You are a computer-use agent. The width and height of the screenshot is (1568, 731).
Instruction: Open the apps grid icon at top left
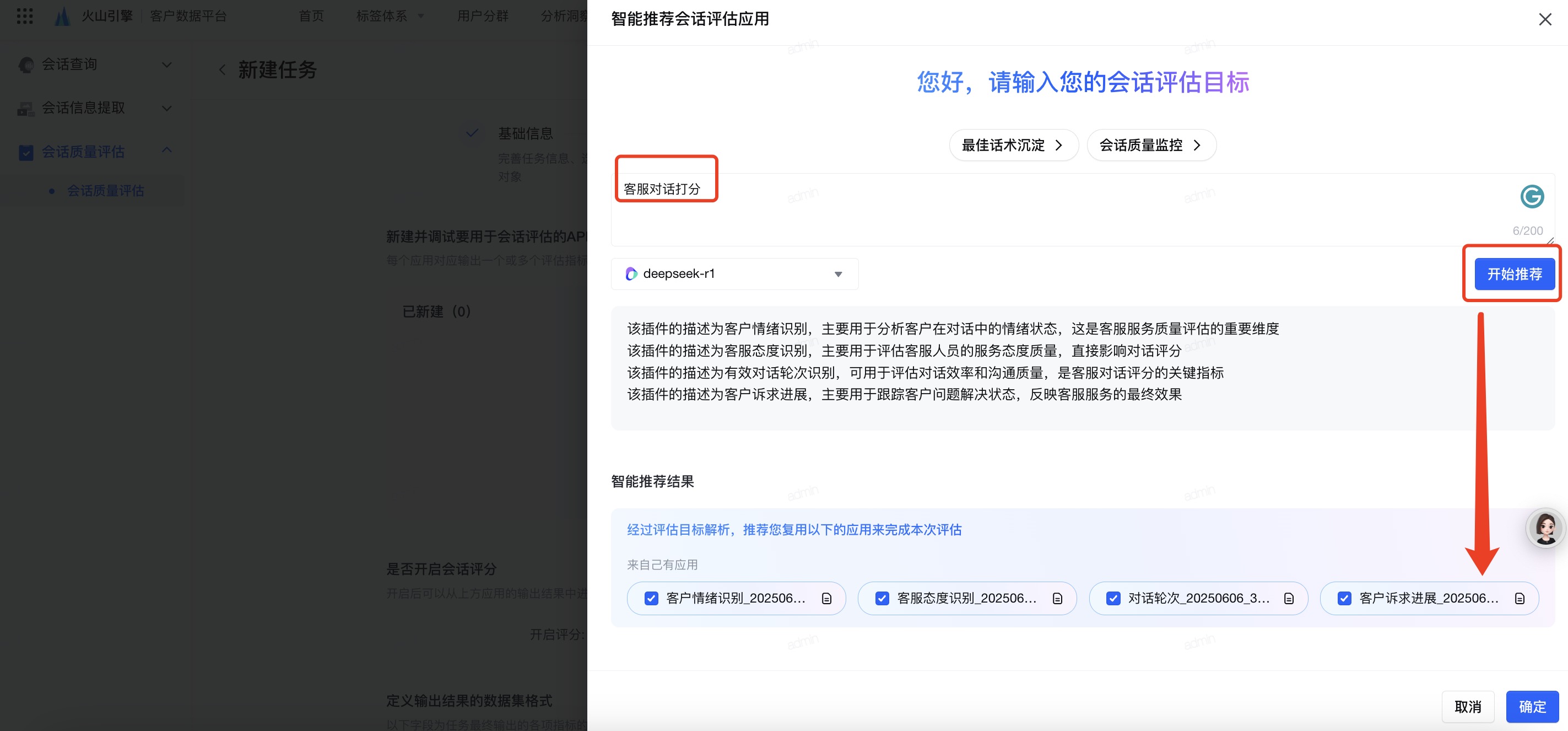pos(25,16)
